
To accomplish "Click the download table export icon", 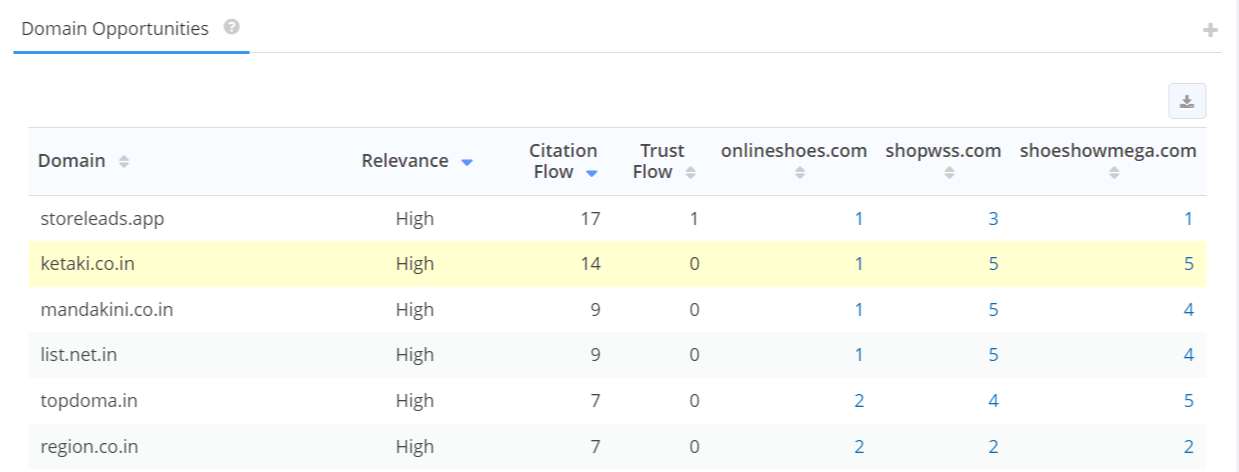I will 1187,101.
